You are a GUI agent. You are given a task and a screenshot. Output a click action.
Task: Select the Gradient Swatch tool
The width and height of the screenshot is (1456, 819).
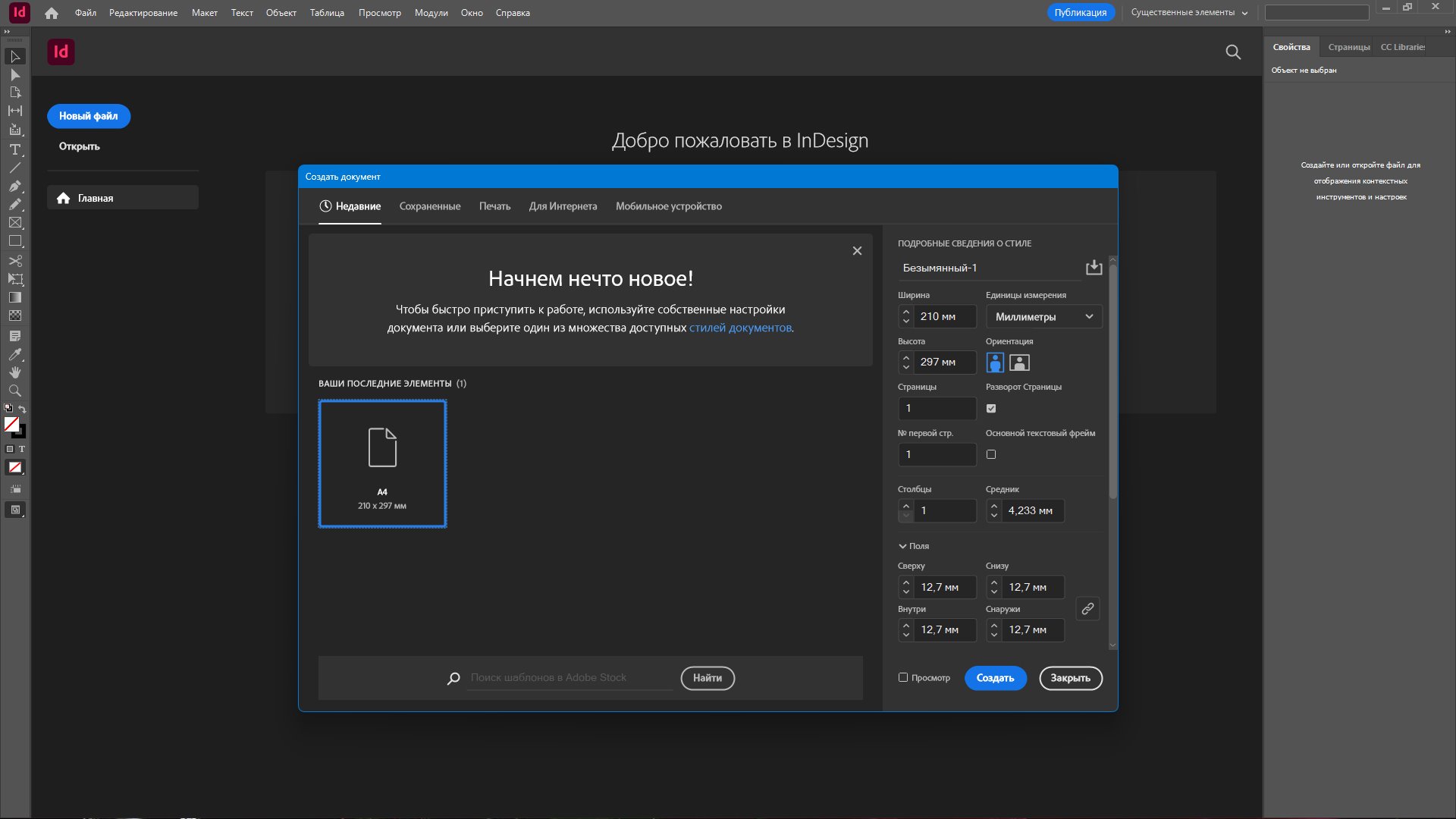pyautogui.click(x=15, y=297)
